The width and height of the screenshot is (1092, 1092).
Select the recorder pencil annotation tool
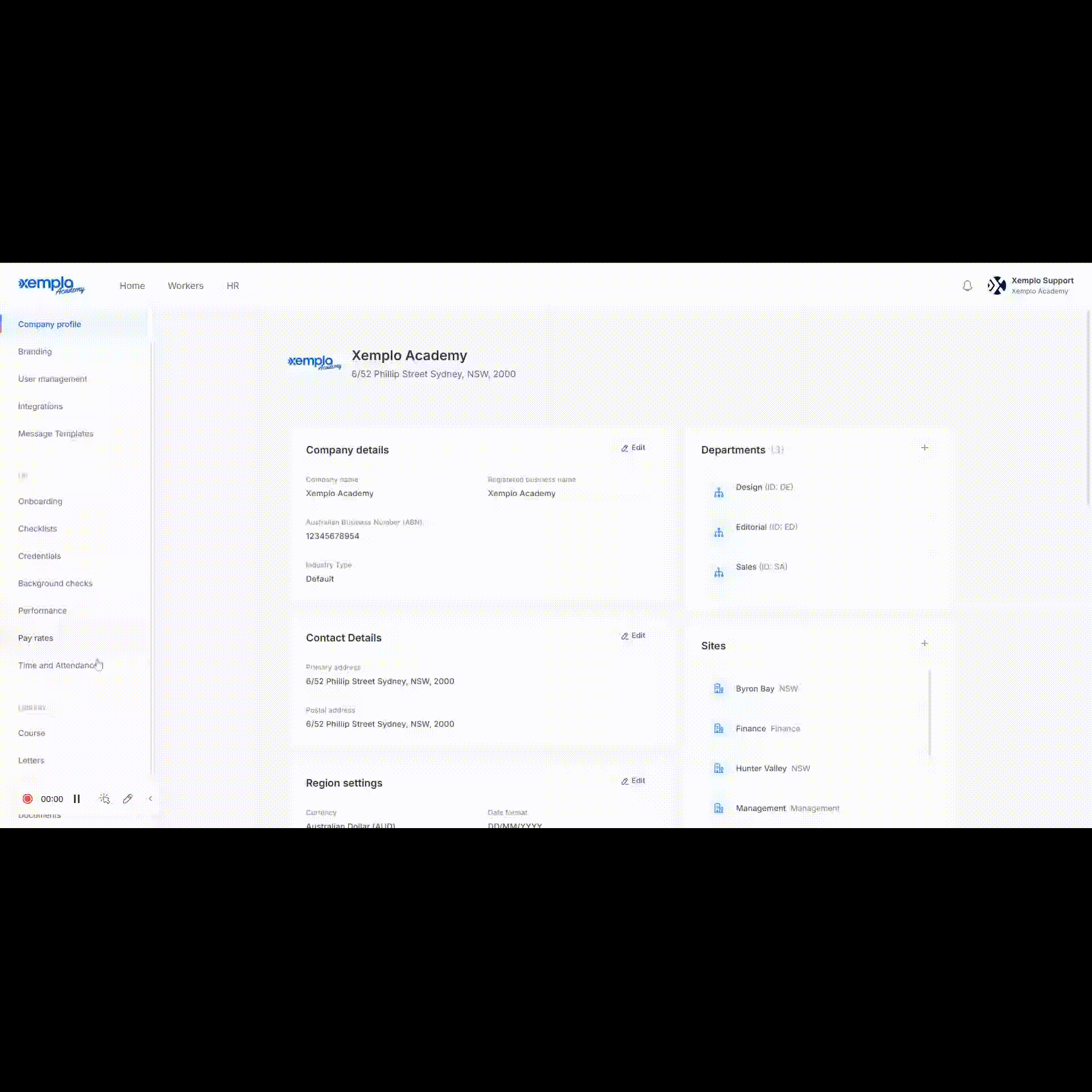127,799
